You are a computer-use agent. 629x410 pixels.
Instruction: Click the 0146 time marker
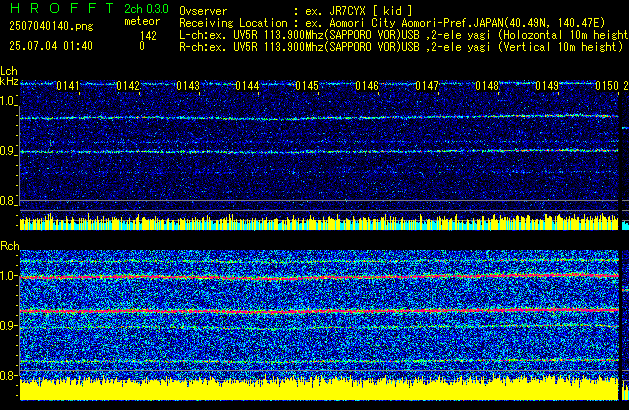click(x=367, y=86)
